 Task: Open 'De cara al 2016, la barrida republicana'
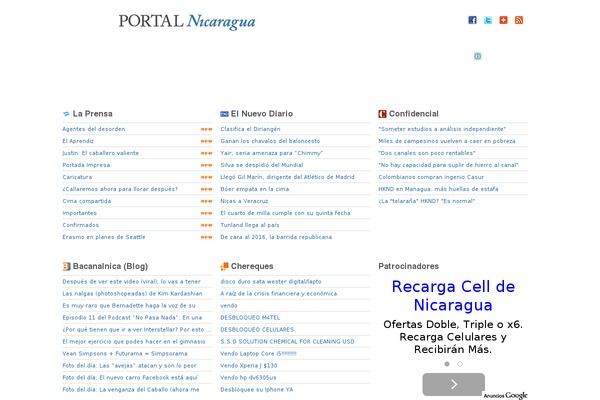pos(276,237)
